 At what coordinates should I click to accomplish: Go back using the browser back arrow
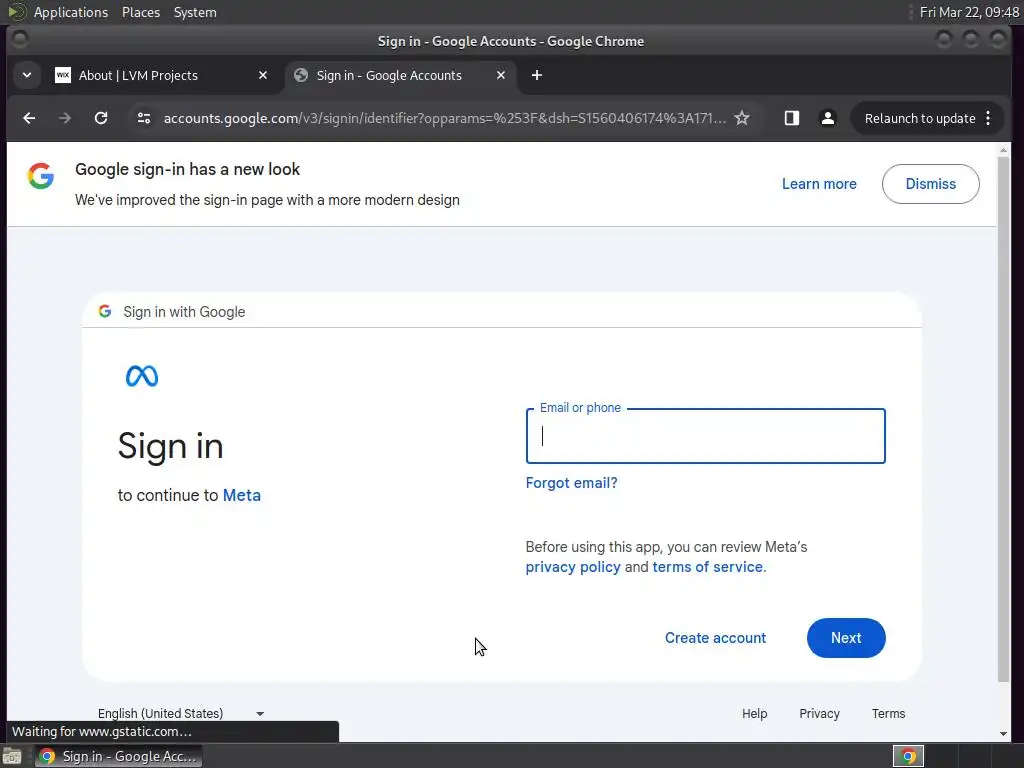pyautogui.click(x=29, y=118)
